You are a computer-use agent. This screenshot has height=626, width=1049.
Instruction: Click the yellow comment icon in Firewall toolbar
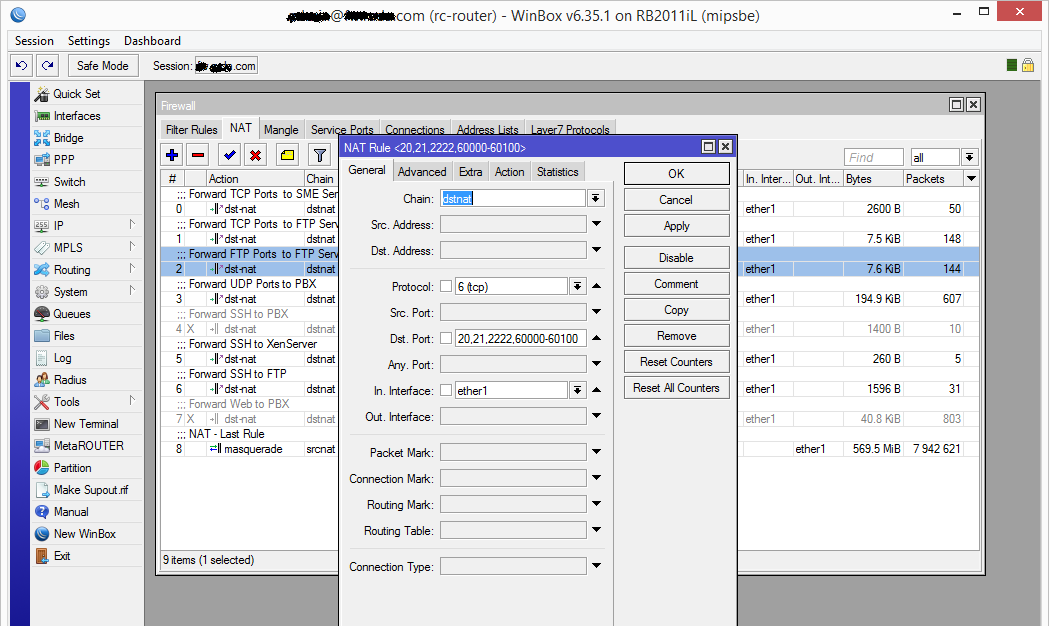288,155
